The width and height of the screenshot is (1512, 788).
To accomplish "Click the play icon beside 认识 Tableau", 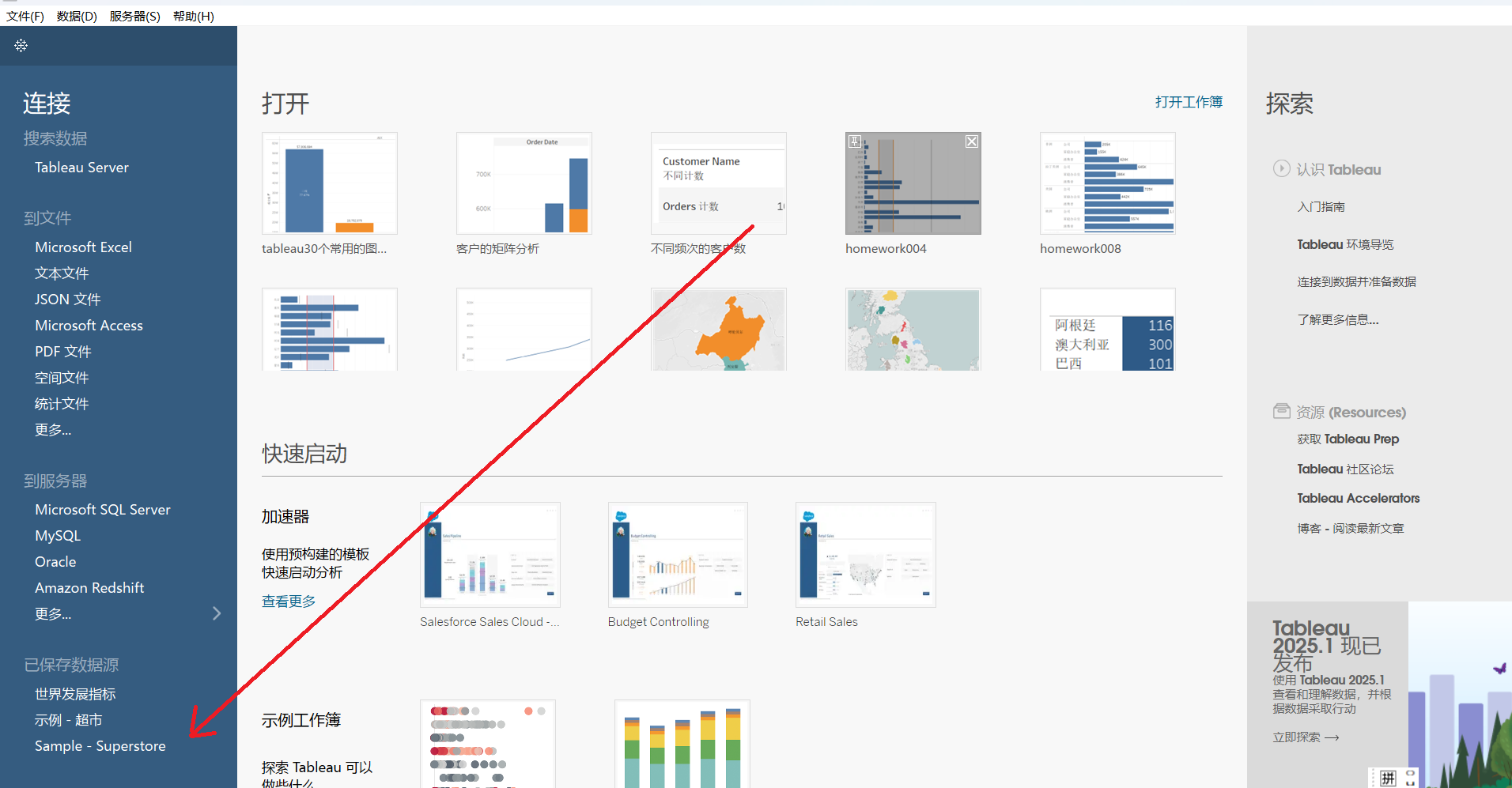I will [1281, 168].
